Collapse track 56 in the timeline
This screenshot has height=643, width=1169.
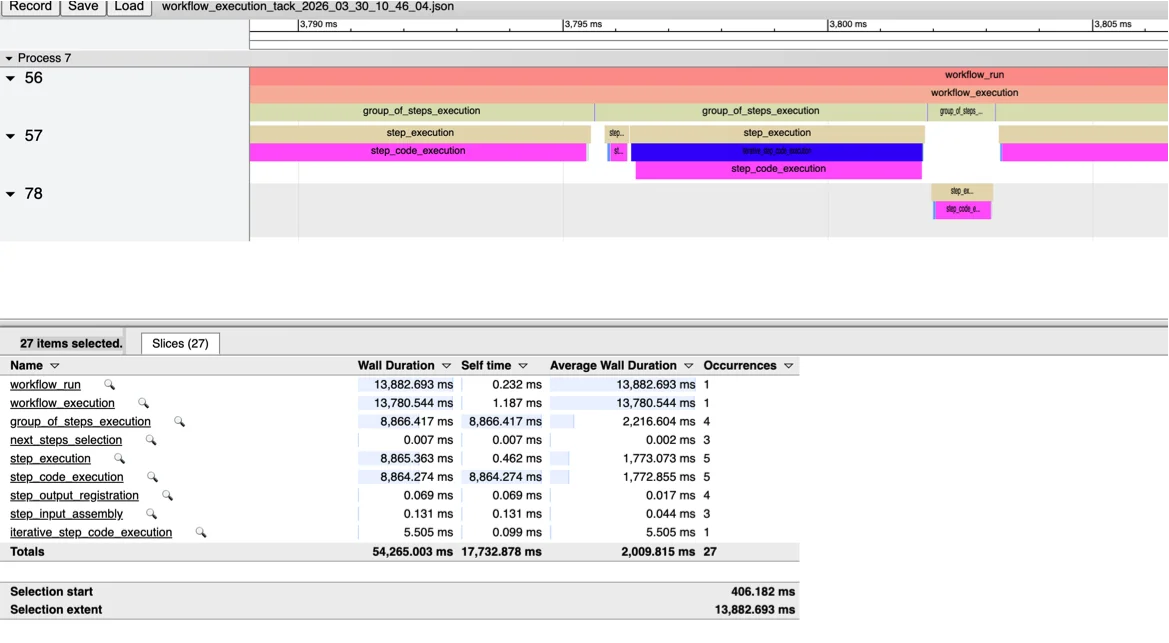(x=12, y=78)
